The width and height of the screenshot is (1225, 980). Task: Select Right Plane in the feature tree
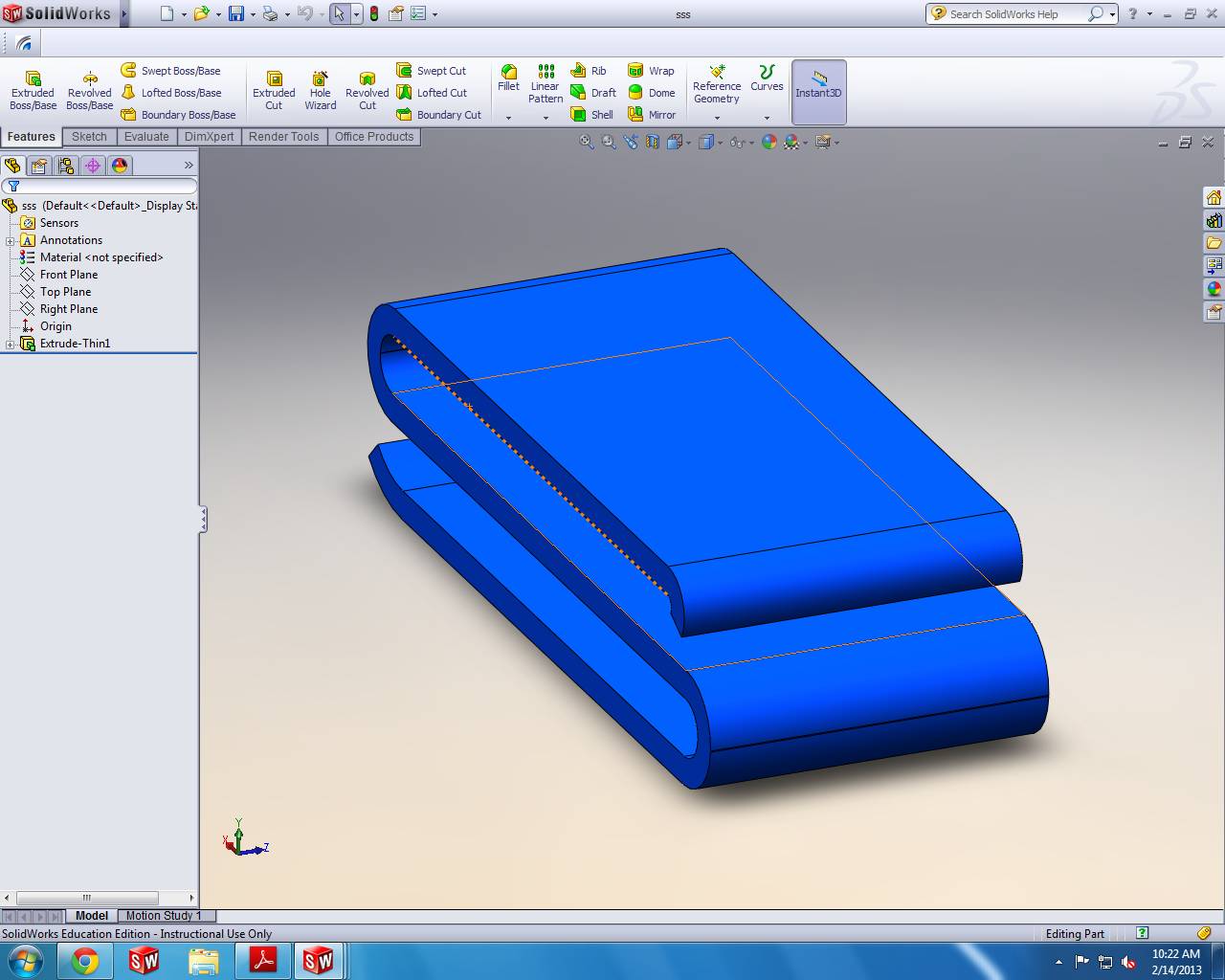coord(69,309)
